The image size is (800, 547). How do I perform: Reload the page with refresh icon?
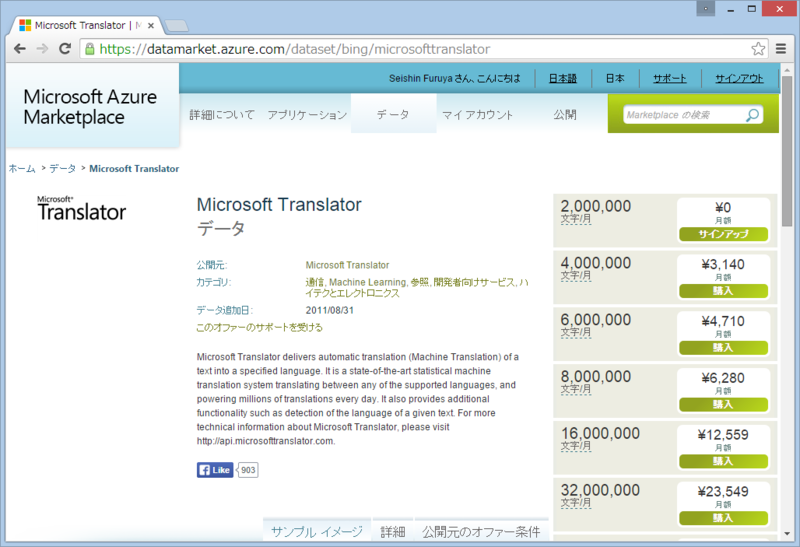pos(65,48)
